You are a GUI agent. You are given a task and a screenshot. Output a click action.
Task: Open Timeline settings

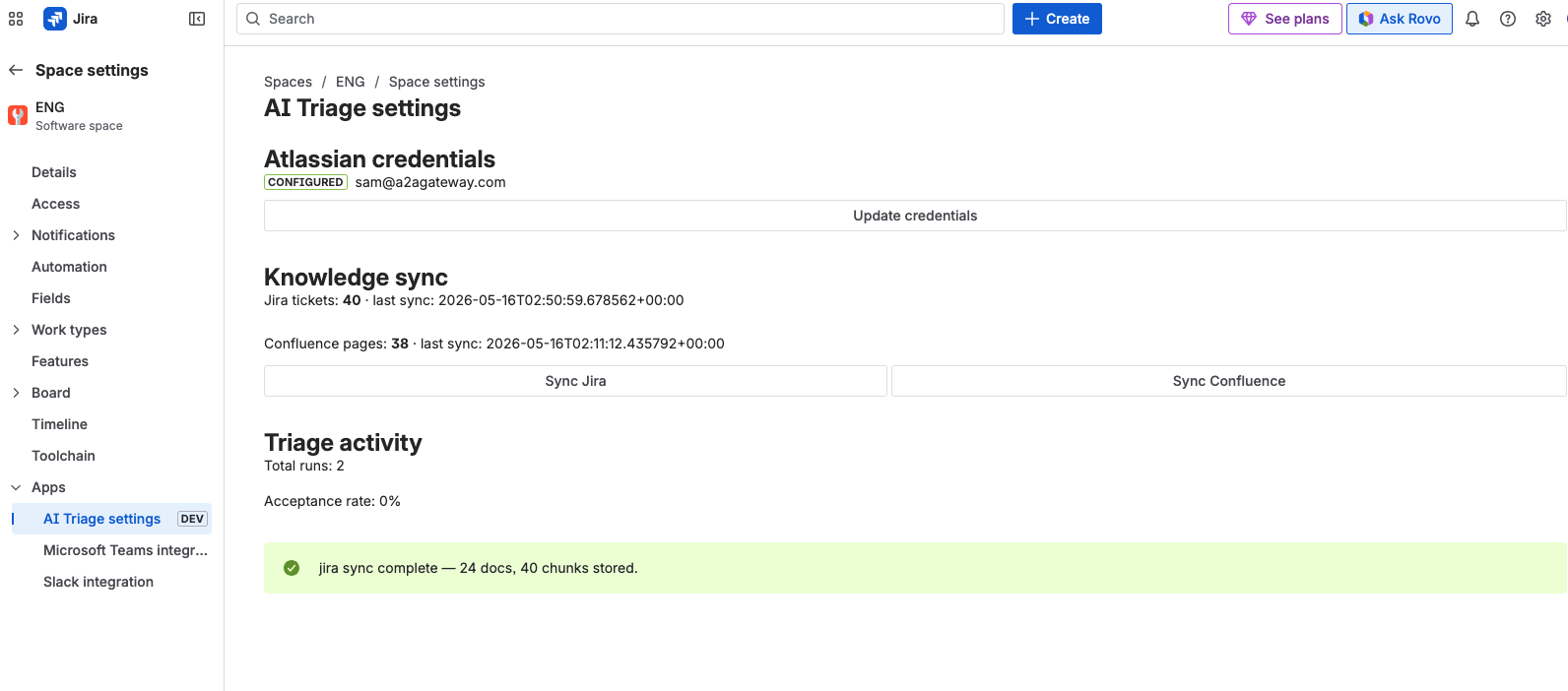pos(59,424)
